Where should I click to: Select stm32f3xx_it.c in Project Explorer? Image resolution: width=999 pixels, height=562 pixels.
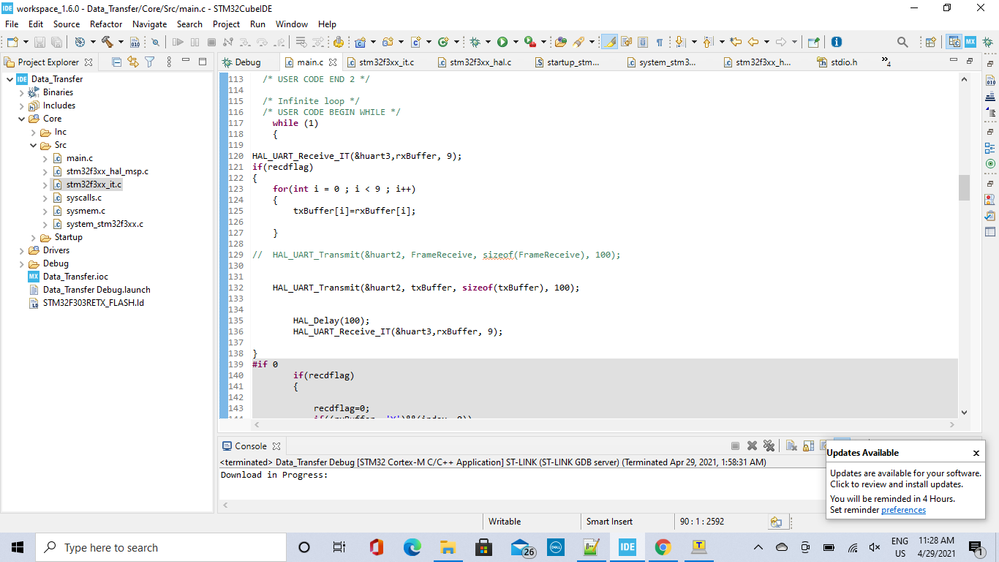(x=94, y=185)
